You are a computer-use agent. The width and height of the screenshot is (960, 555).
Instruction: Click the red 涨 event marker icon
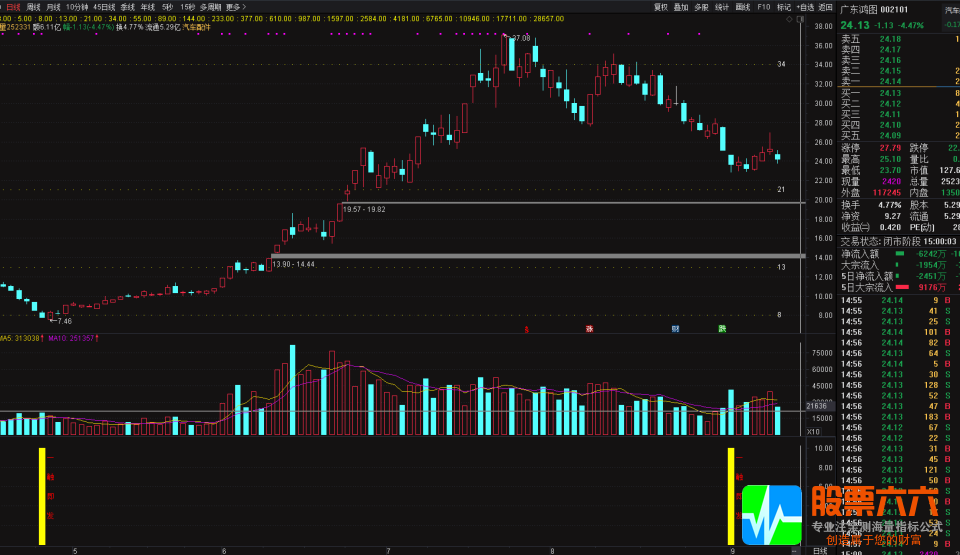click(x=590, y=328)
